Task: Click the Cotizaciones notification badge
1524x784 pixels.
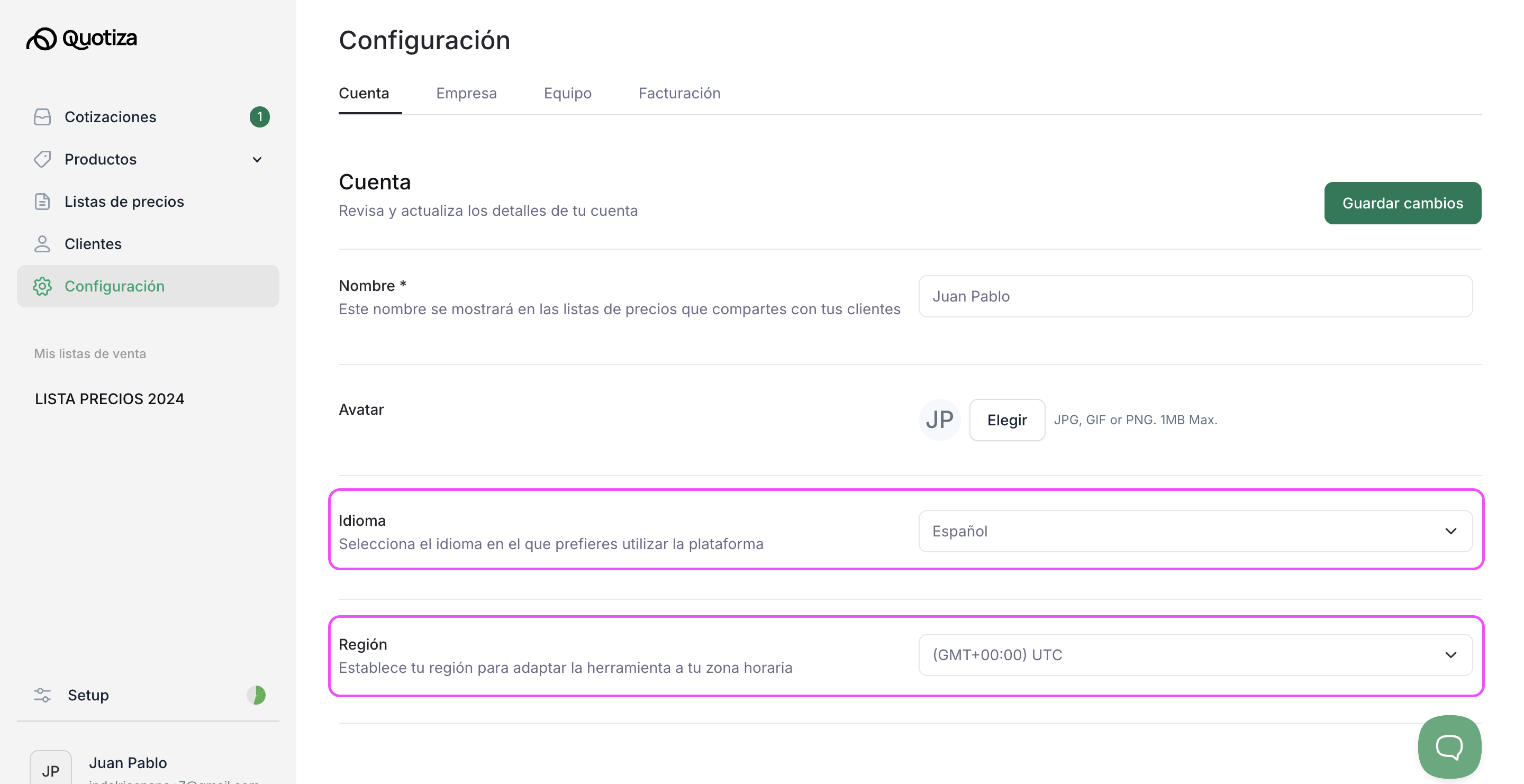Action: tap(259, 117)
